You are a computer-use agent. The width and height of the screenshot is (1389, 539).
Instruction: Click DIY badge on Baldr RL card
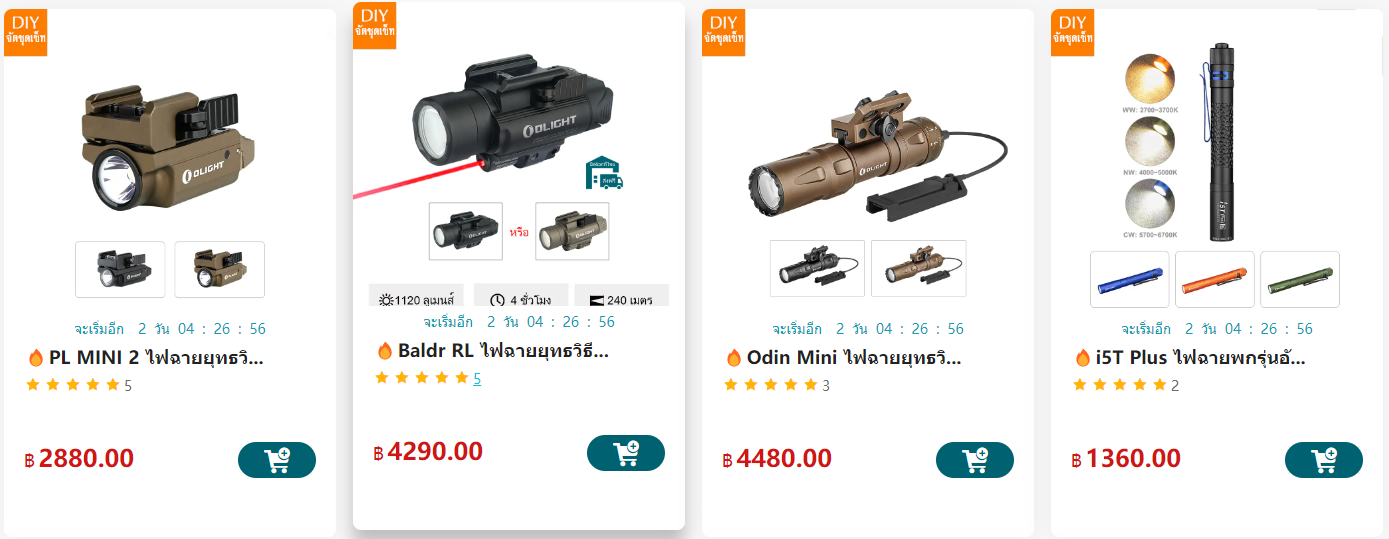coord(375,25)
